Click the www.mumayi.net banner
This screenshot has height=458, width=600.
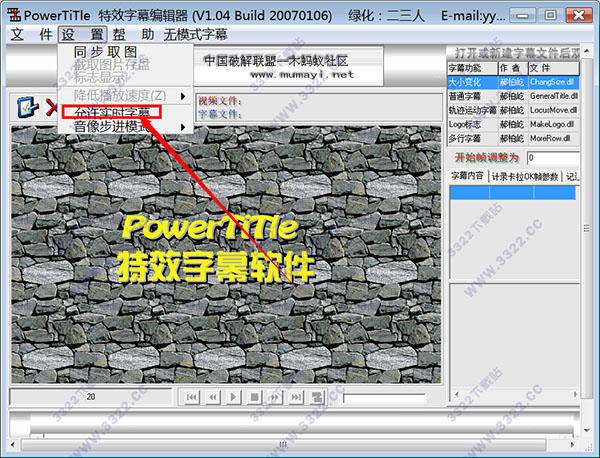289,66
